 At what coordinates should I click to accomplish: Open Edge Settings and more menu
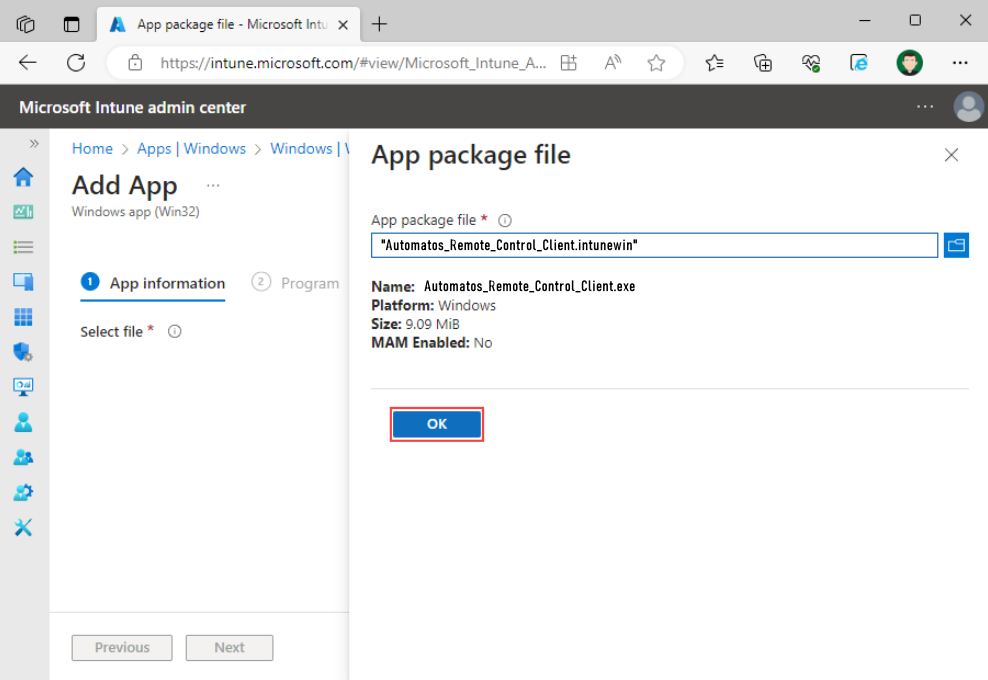pos(960,62)
